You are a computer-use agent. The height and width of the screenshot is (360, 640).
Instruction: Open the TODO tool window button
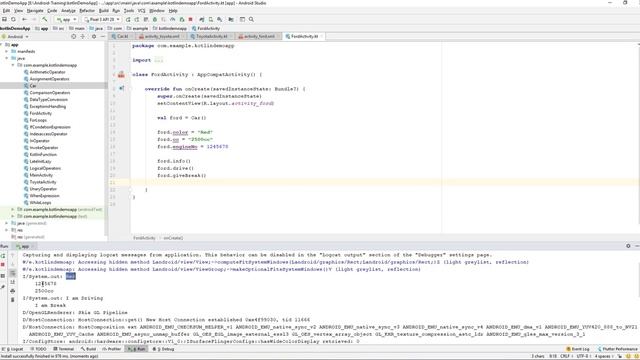pyautogui.click(x=39, y=349)
